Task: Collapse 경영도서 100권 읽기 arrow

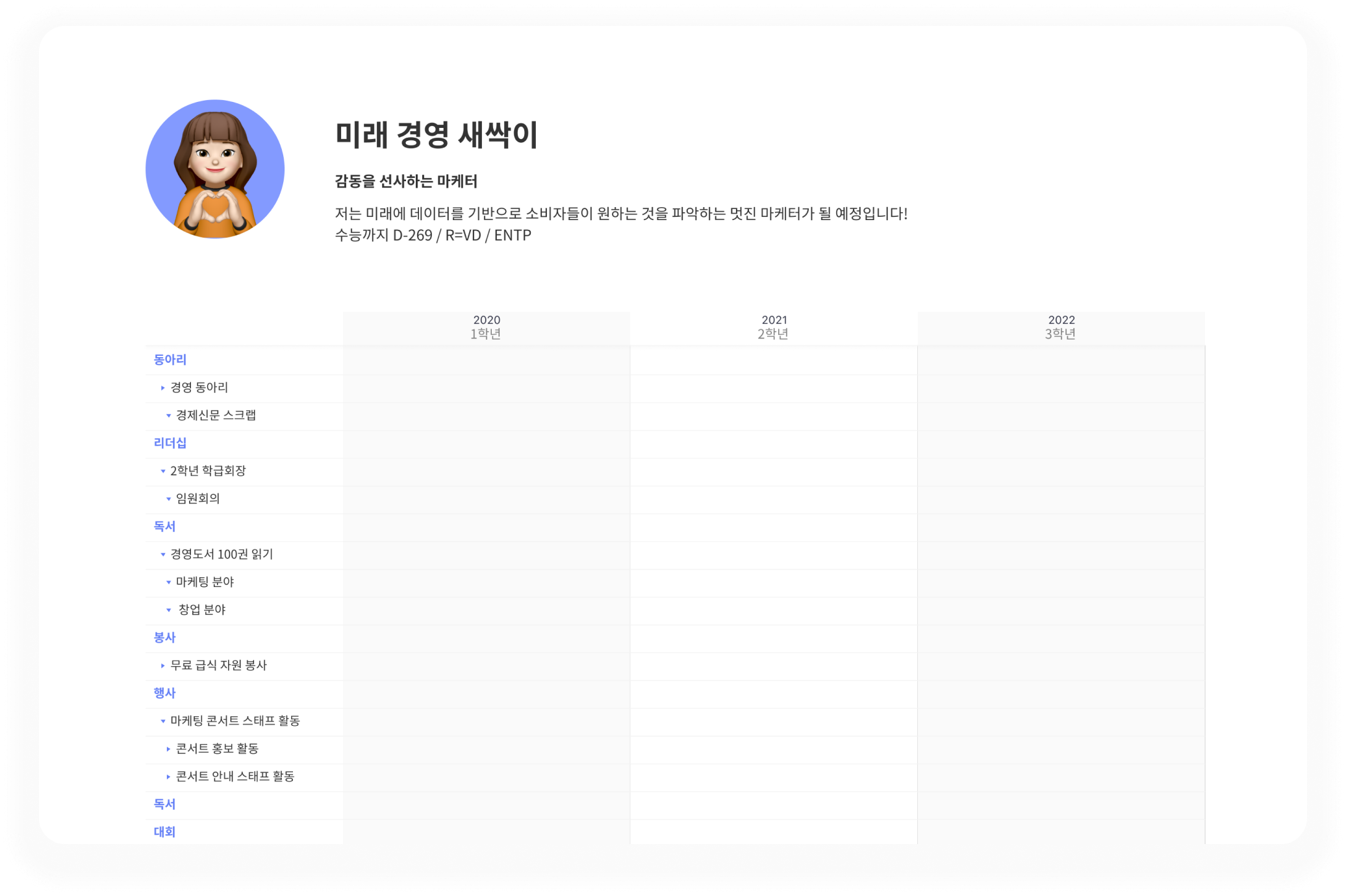Action: point(162,554)
